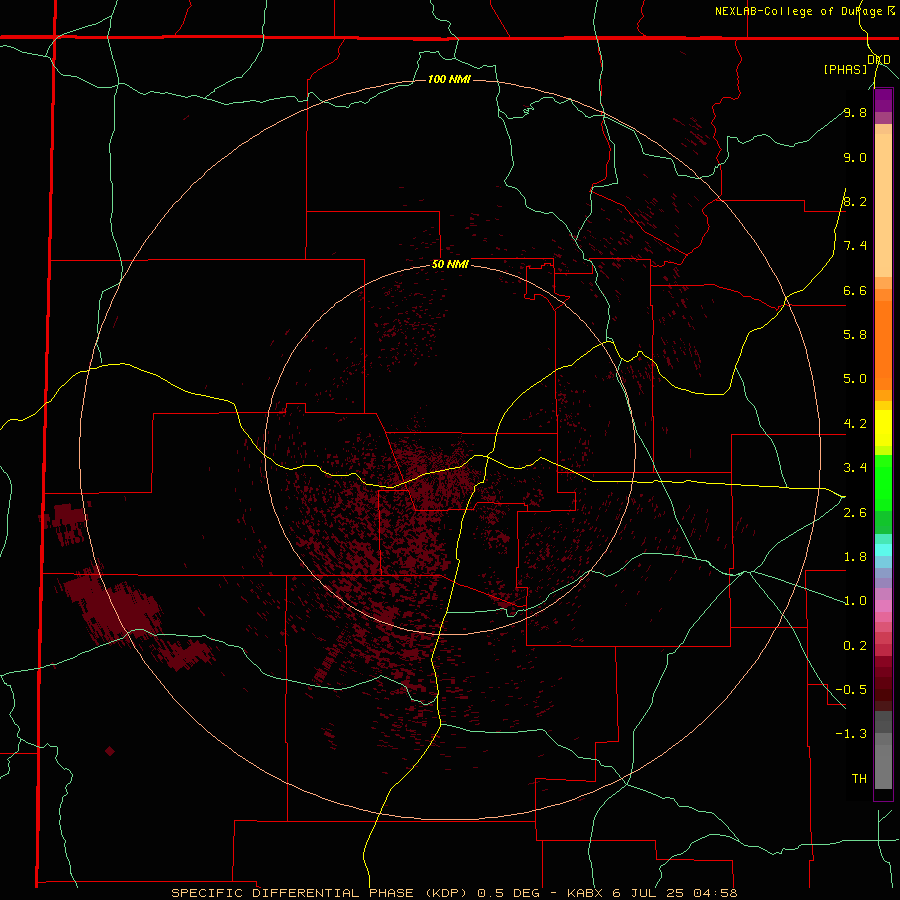Click the 04:58 timestamp in the footer
The height and width of the screenshot is (900, 900).
tap(715, 893)
